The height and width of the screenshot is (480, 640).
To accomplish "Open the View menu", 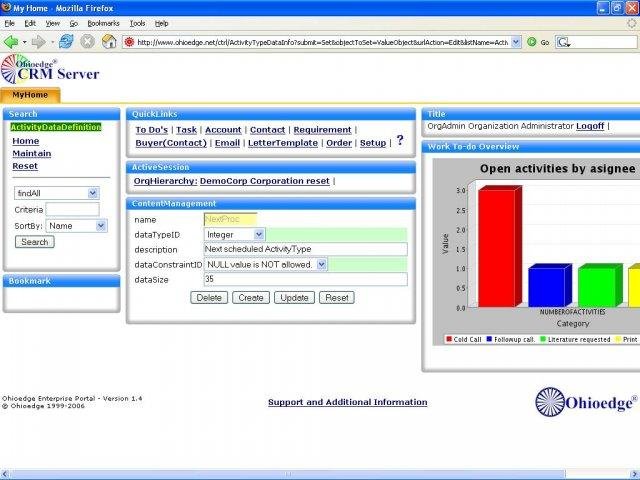I will (x=53, y=24).
